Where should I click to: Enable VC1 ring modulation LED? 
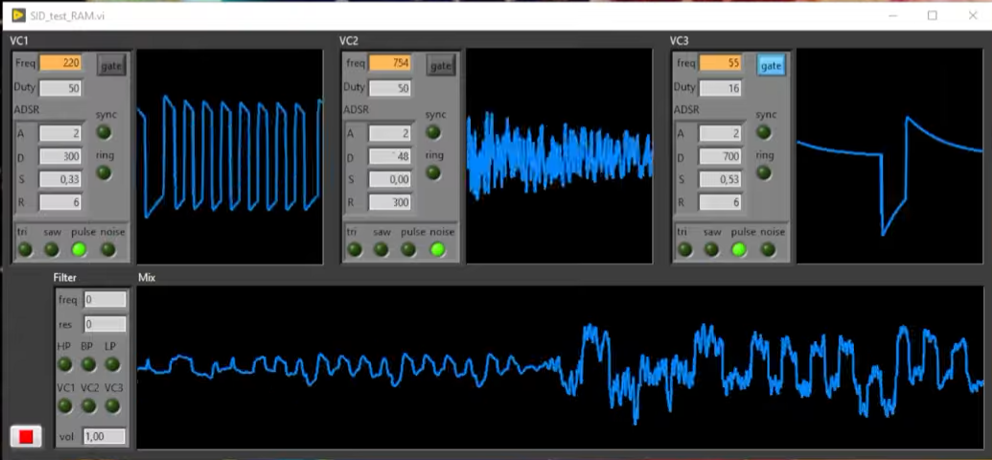[x=104, y=172]
